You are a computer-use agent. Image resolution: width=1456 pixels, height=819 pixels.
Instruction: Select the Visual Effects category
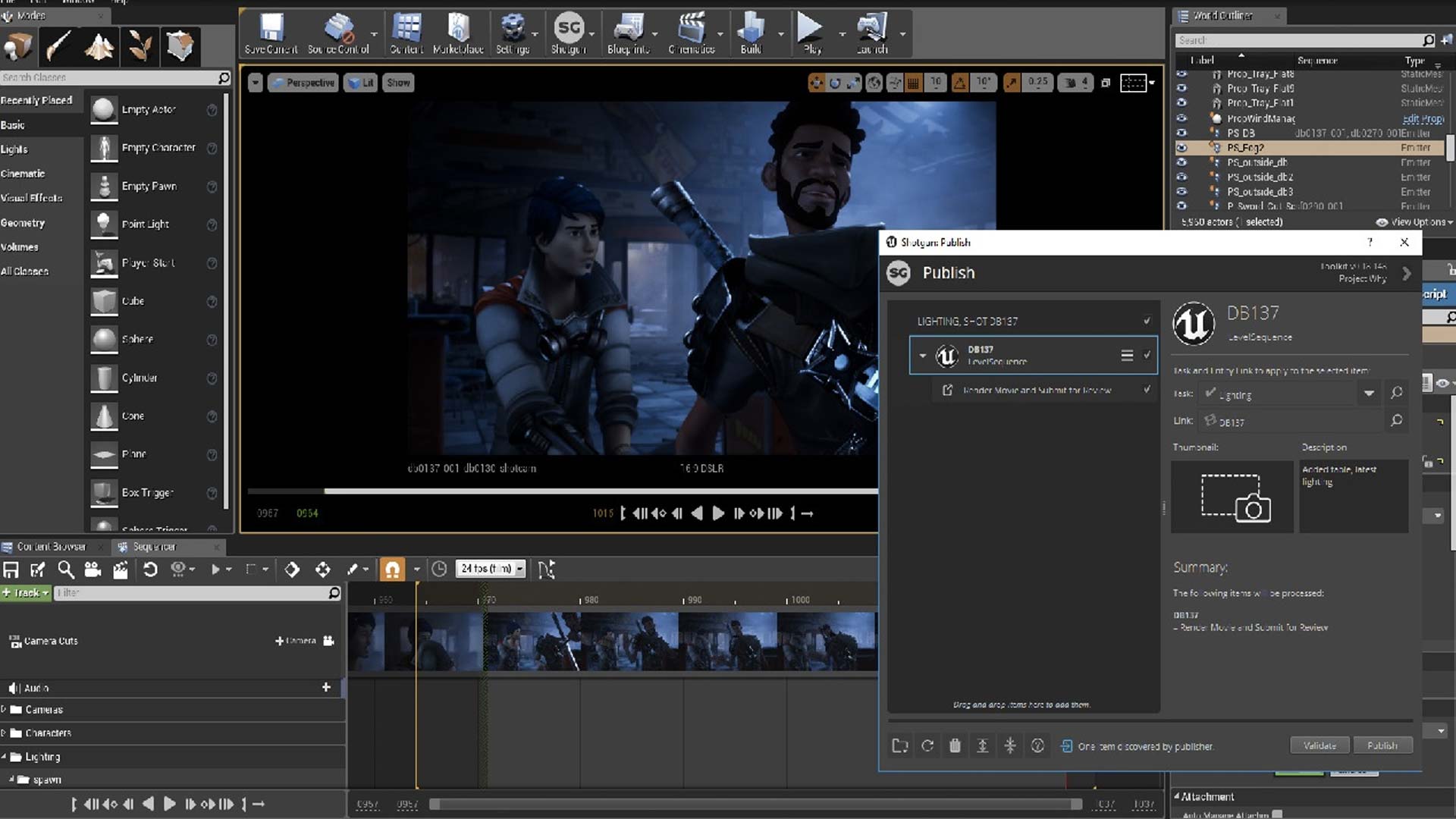tap(32, 198)
